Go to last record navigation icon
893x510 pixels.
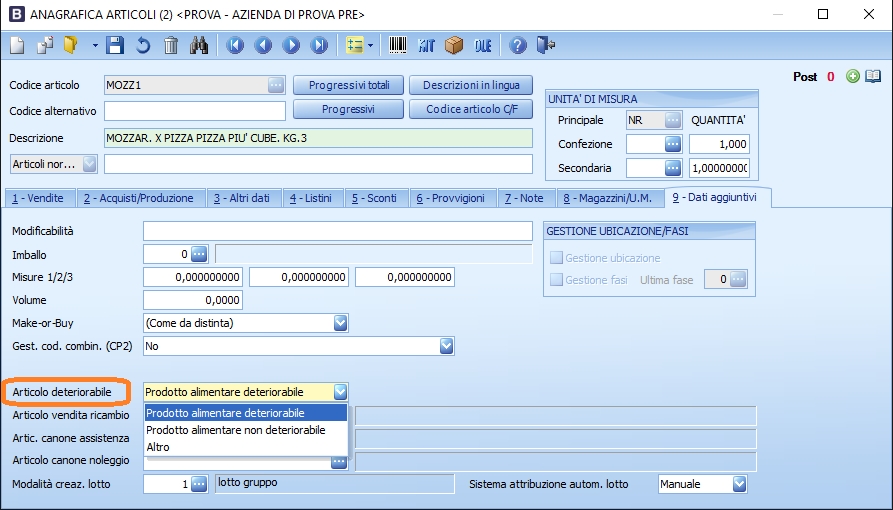(x=319, y=45)
